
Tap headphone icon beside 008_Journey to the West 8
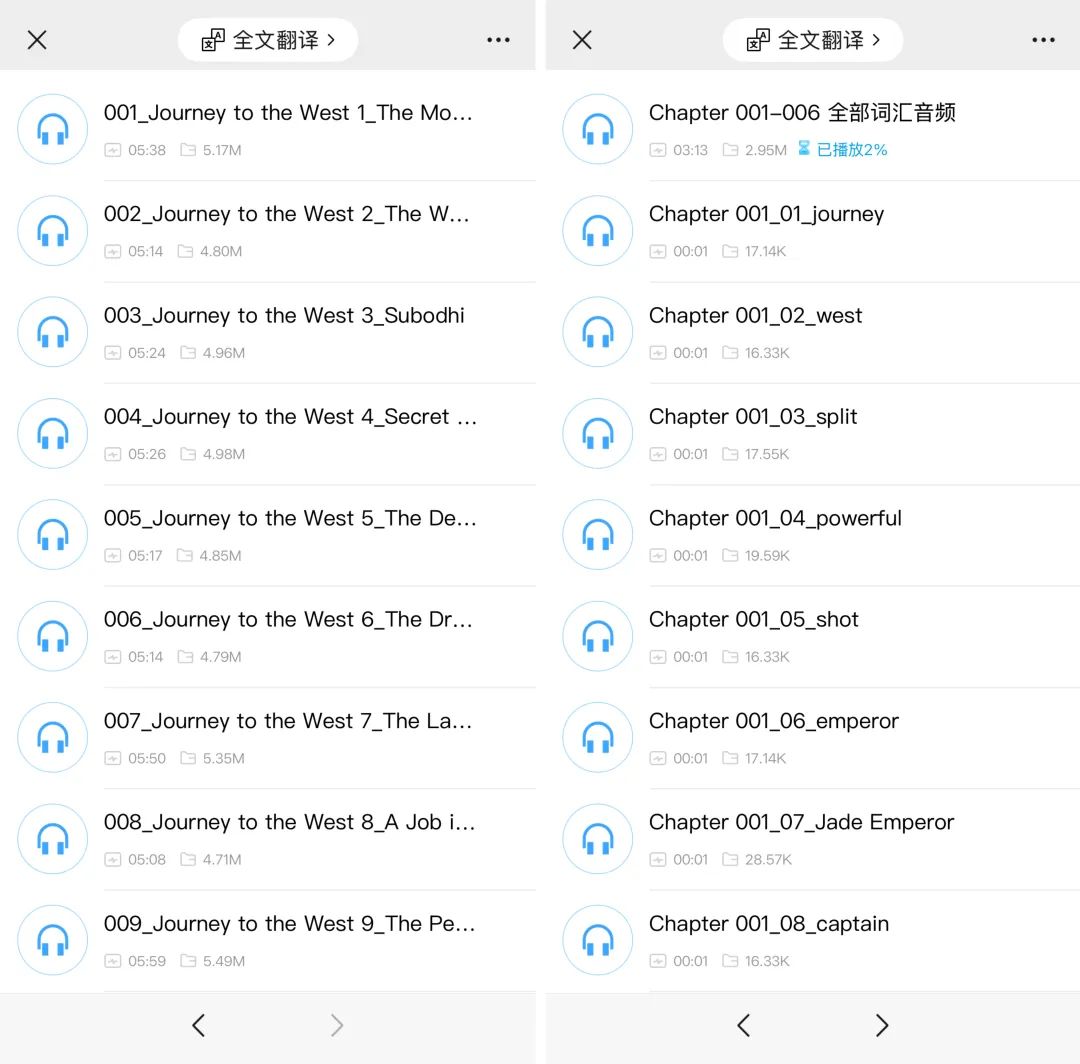pos(52,838)
